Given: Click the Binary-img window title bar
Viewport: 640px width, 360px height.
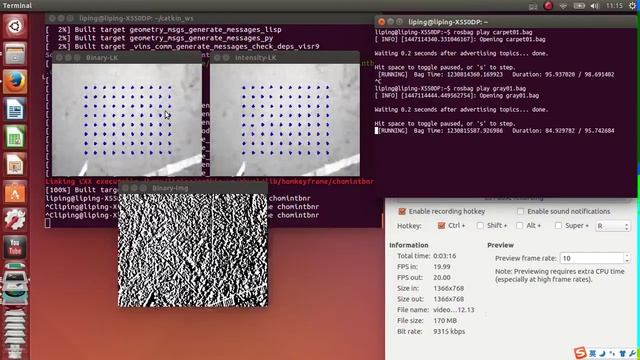Looking at the screenshot, I should (193, 188).
